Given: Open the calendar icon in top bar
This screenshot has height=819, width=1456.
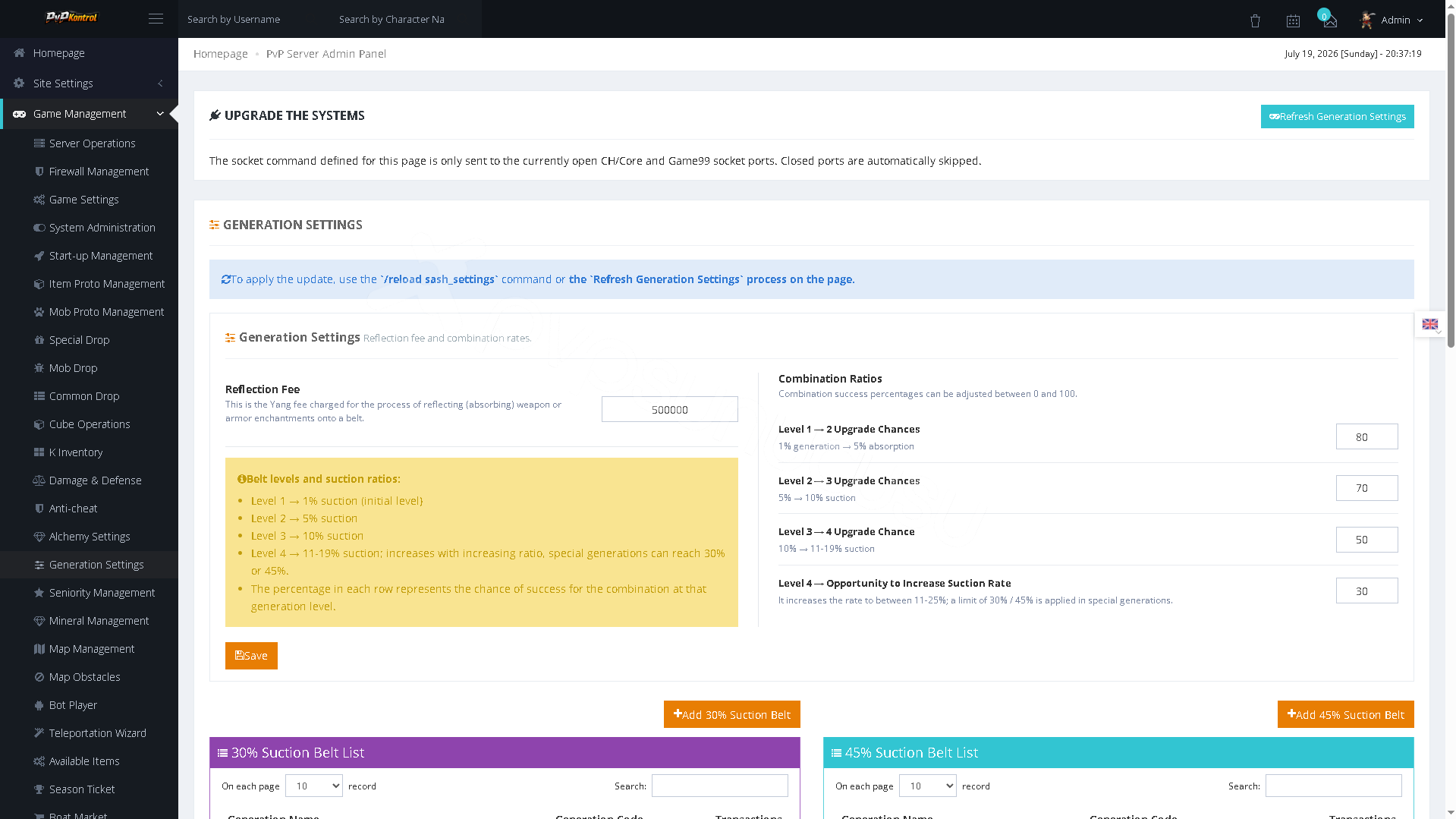Looking at the screenshot, I should (1293, 21).
